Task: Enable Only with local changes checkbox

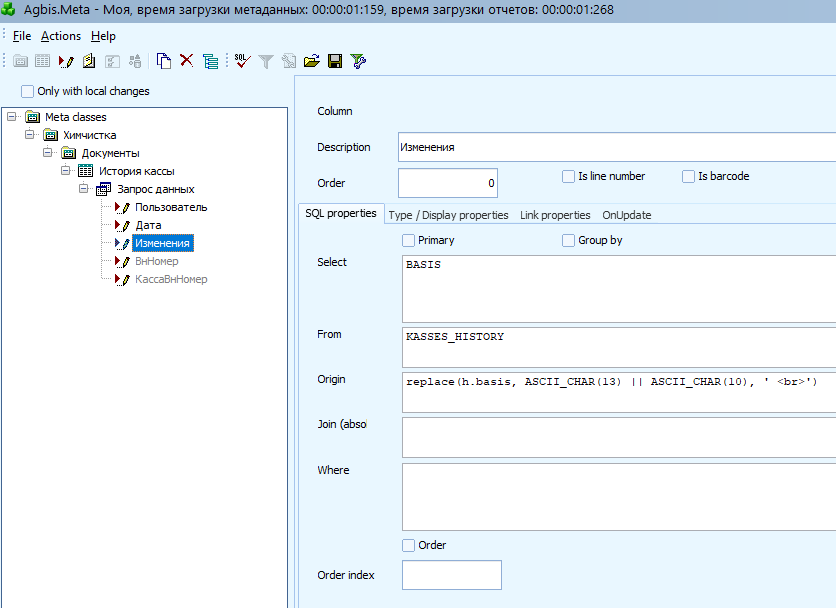Action: [x=27, y=91]
